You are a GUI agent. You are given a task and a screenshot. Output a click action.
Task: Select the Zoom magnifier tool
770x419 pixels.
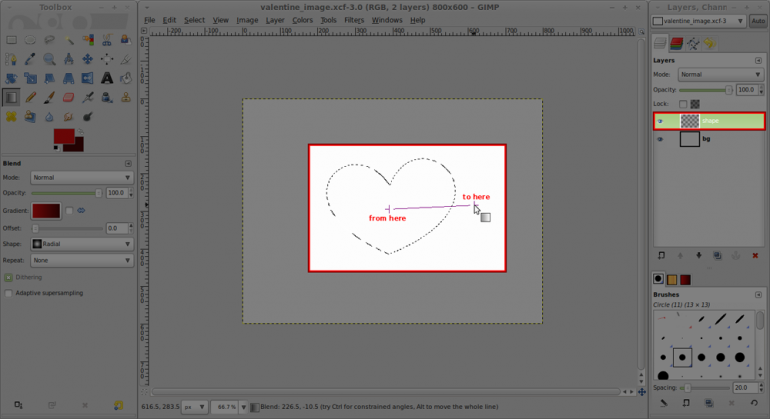[x=50, y=59]
